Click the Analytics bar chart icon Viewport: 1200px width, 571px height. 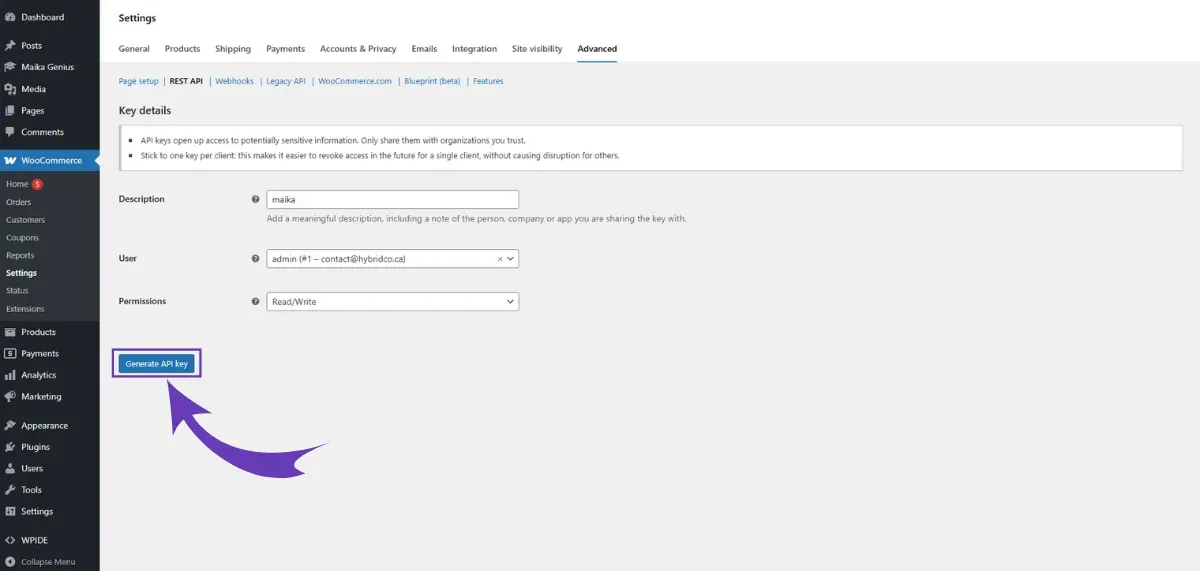(10, 375)
